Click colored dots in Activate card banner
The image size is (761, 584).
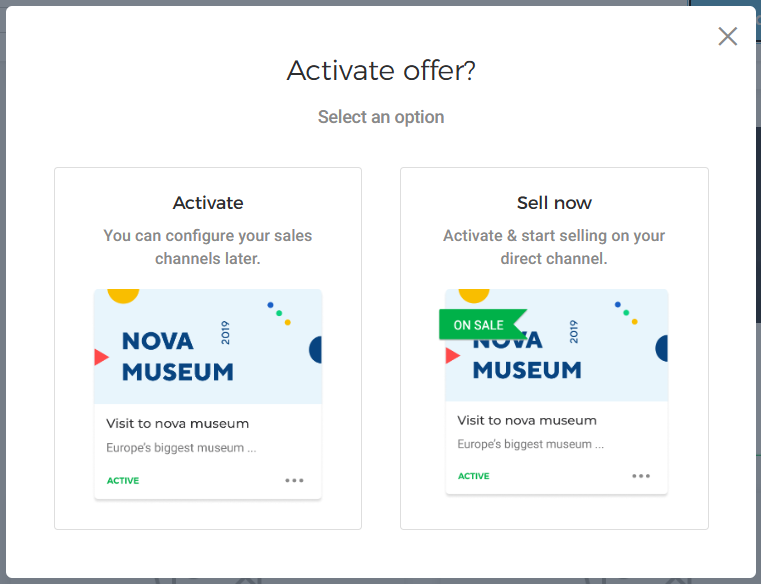279,313
